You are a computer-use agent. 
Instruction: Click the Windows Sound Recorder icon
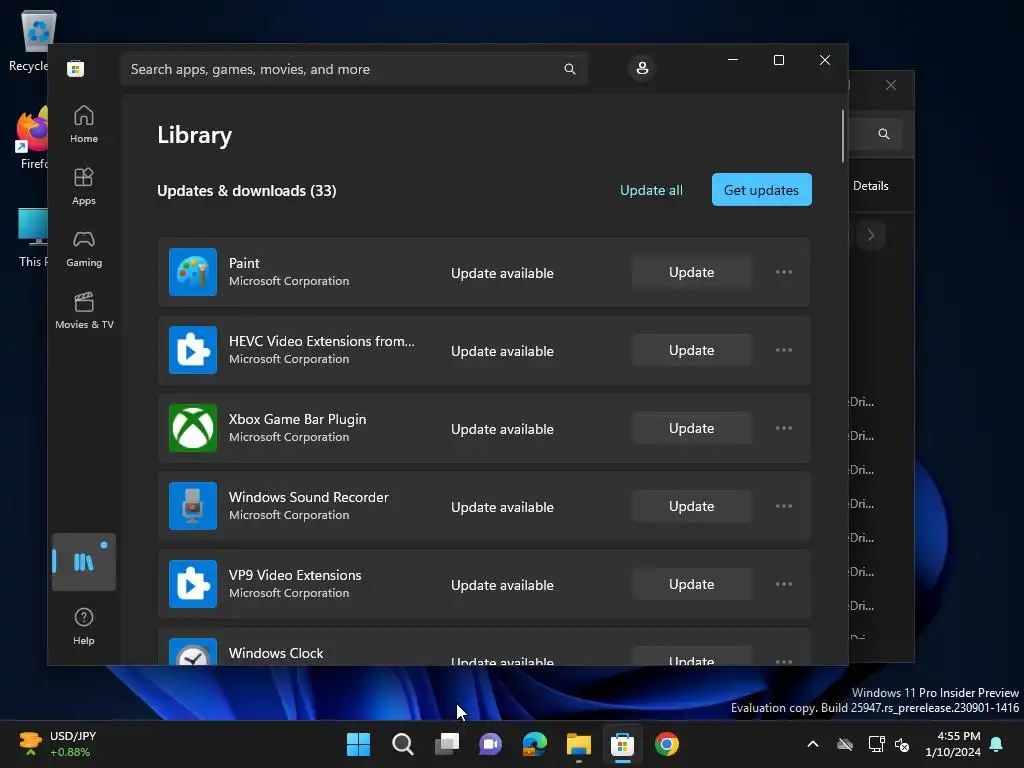[193, 506]
